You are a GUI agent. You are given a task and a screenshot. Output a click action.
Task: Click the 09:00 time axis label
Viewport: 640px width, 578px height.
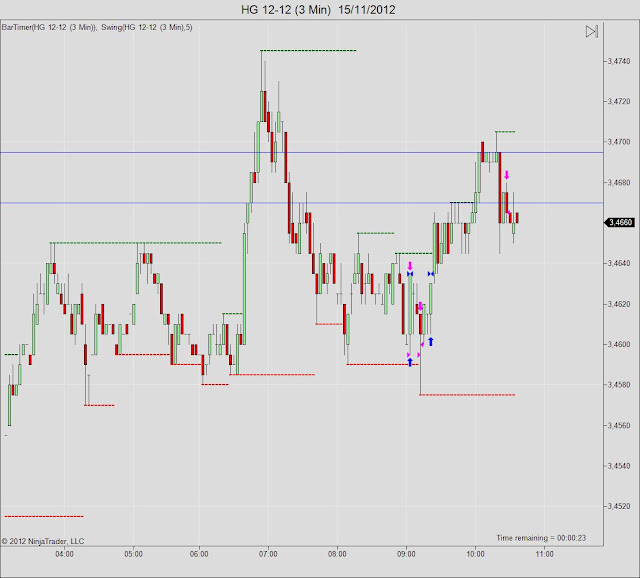(406, 554)
